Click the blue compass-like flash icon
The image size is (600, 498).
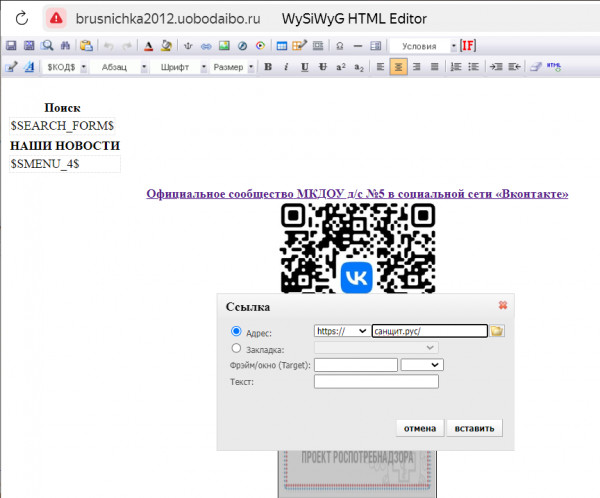tap(242, 46)
